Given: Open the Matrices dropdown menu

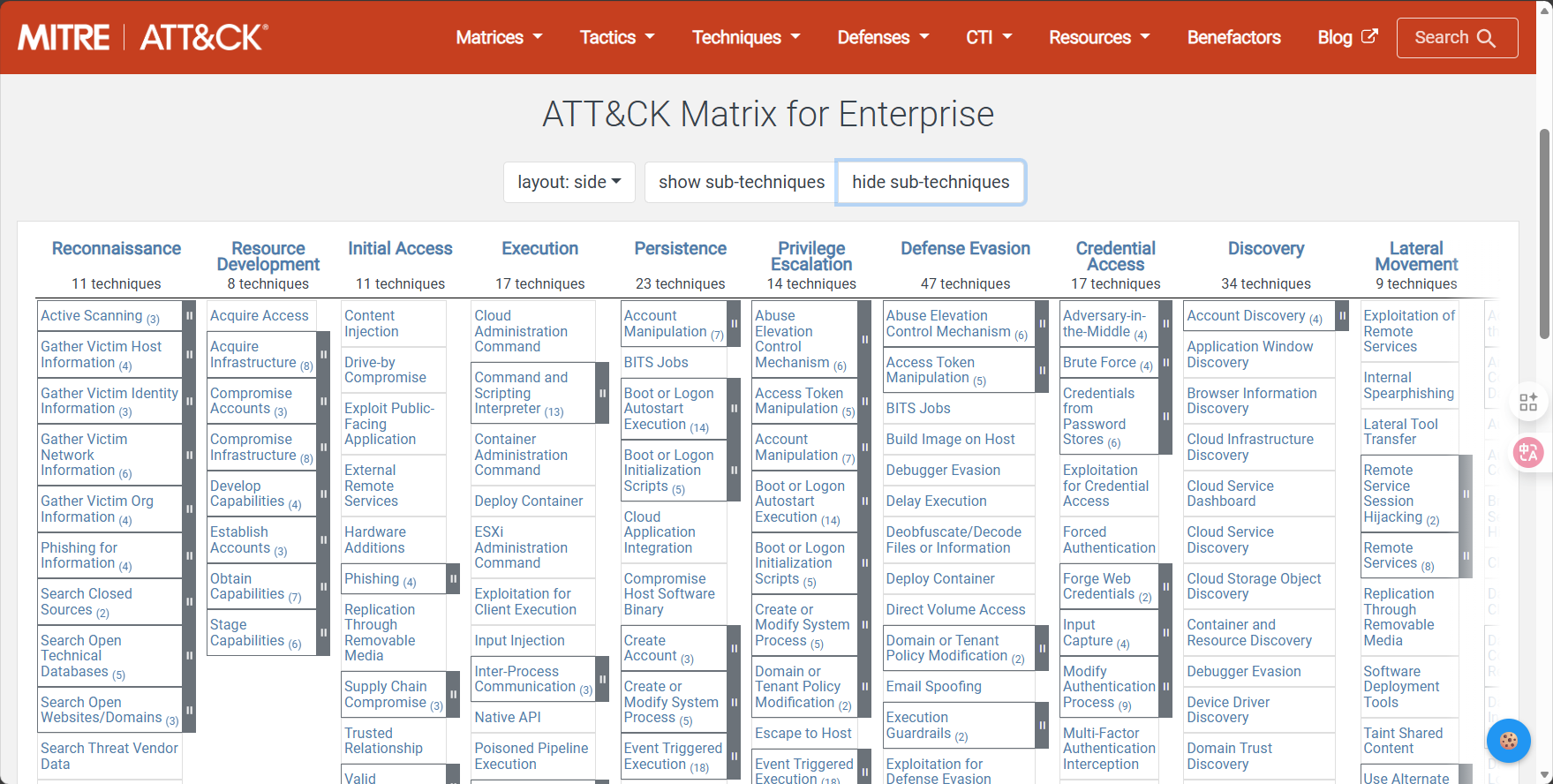Looking at the screenshot, I should click(499, 37).
